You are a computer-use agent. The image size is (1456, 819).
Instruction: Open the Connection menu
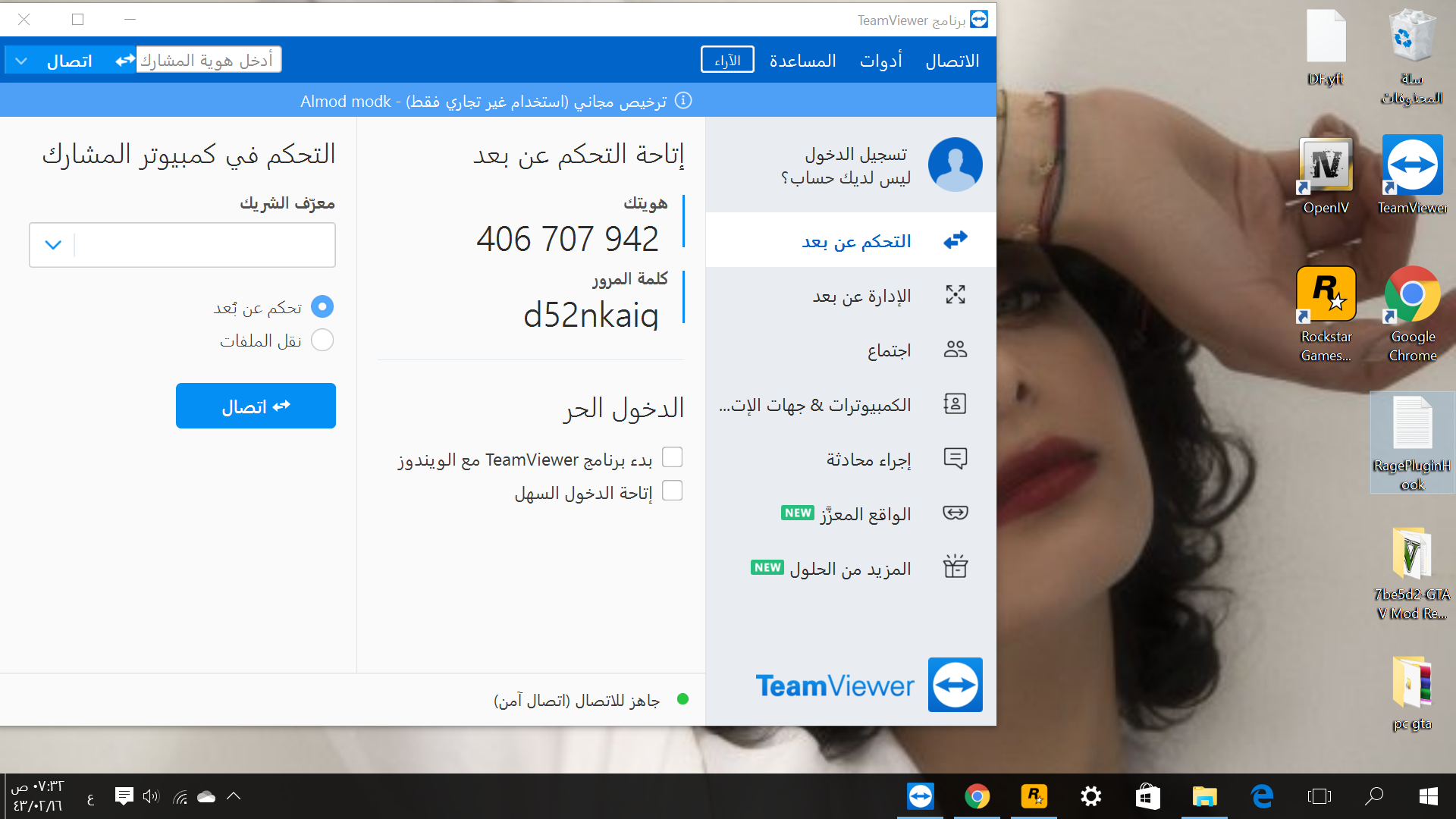click(952, 61)
